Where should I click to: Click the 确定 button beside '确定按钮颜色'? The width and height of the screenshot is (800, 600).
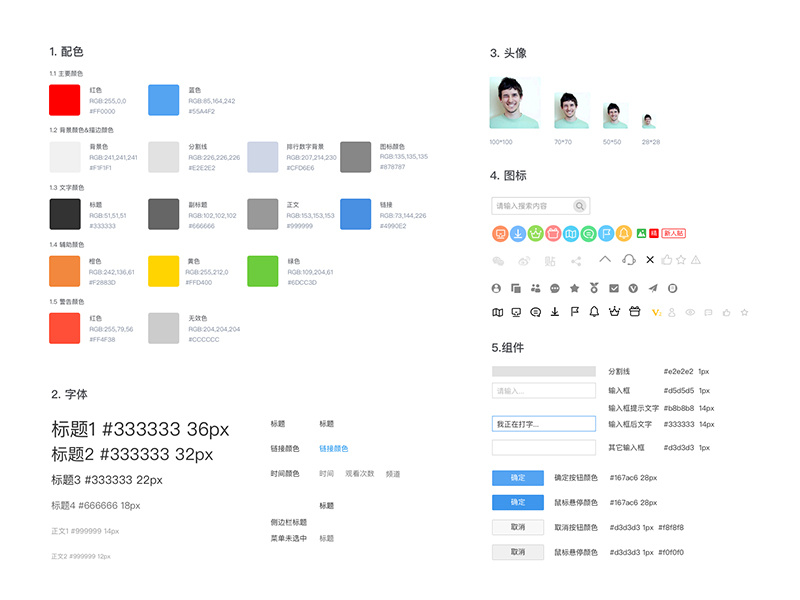[x=518, y=478]
